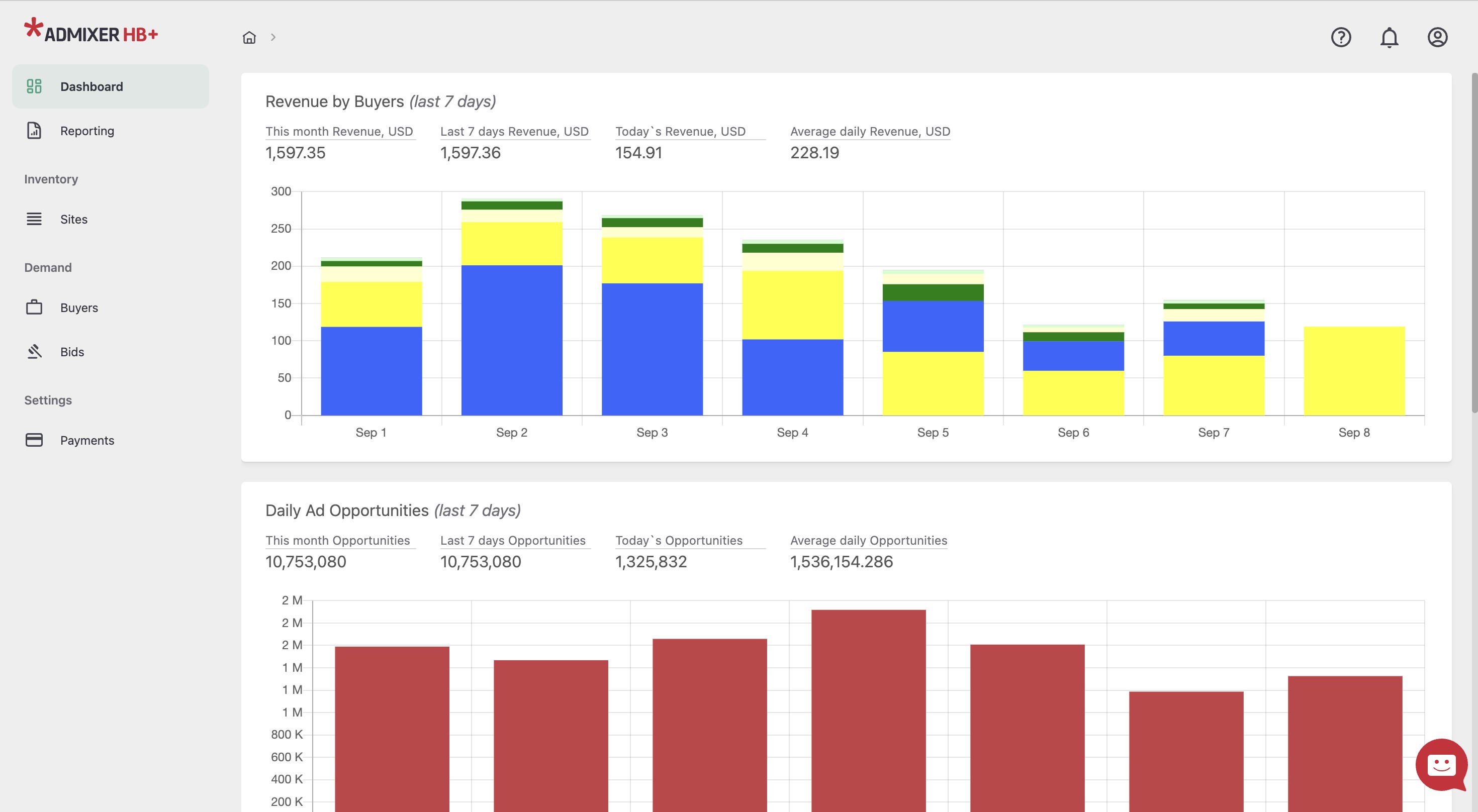Click the Sep 5 axis label
Viewport: 1478px width, 812px height.
point(933,432)
